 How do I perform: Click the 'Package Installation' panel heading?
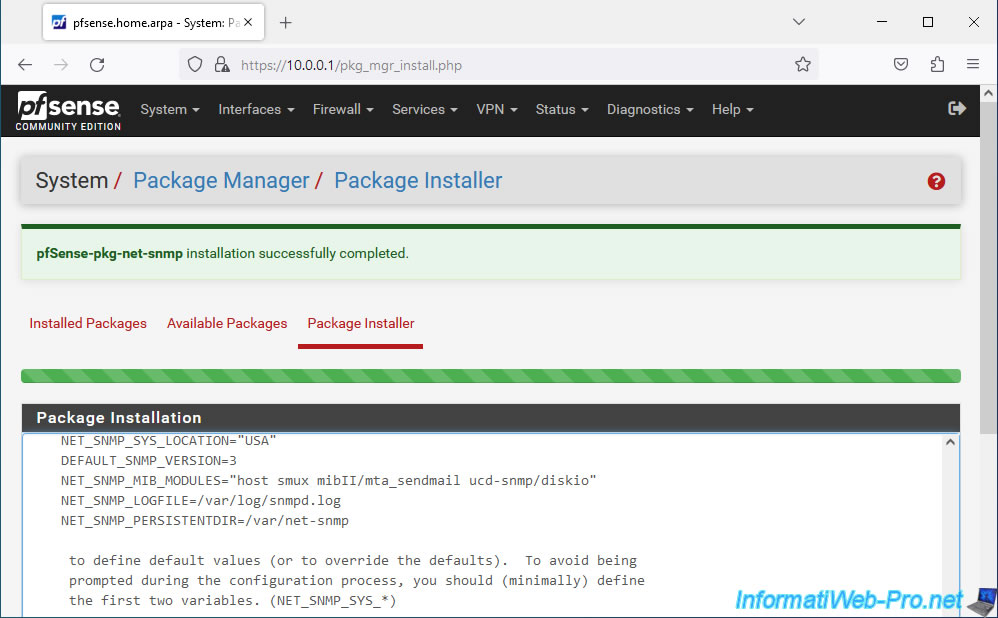click(x=119, y=418)
